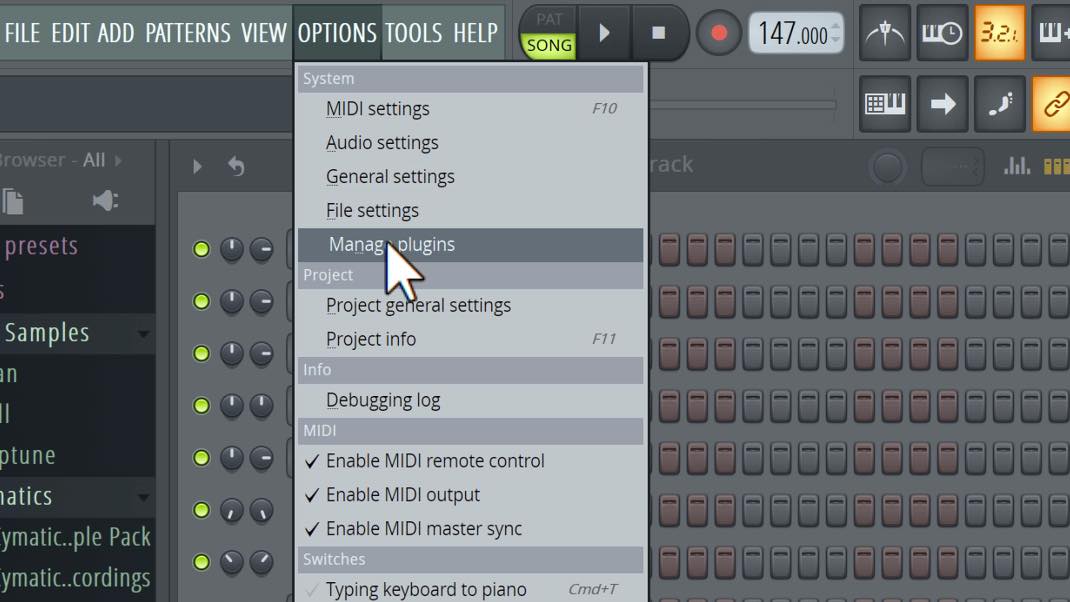The height and width of the screenshot is (602, 1070).
Task: Click the browser speaker icon
Action: [106, 201]
